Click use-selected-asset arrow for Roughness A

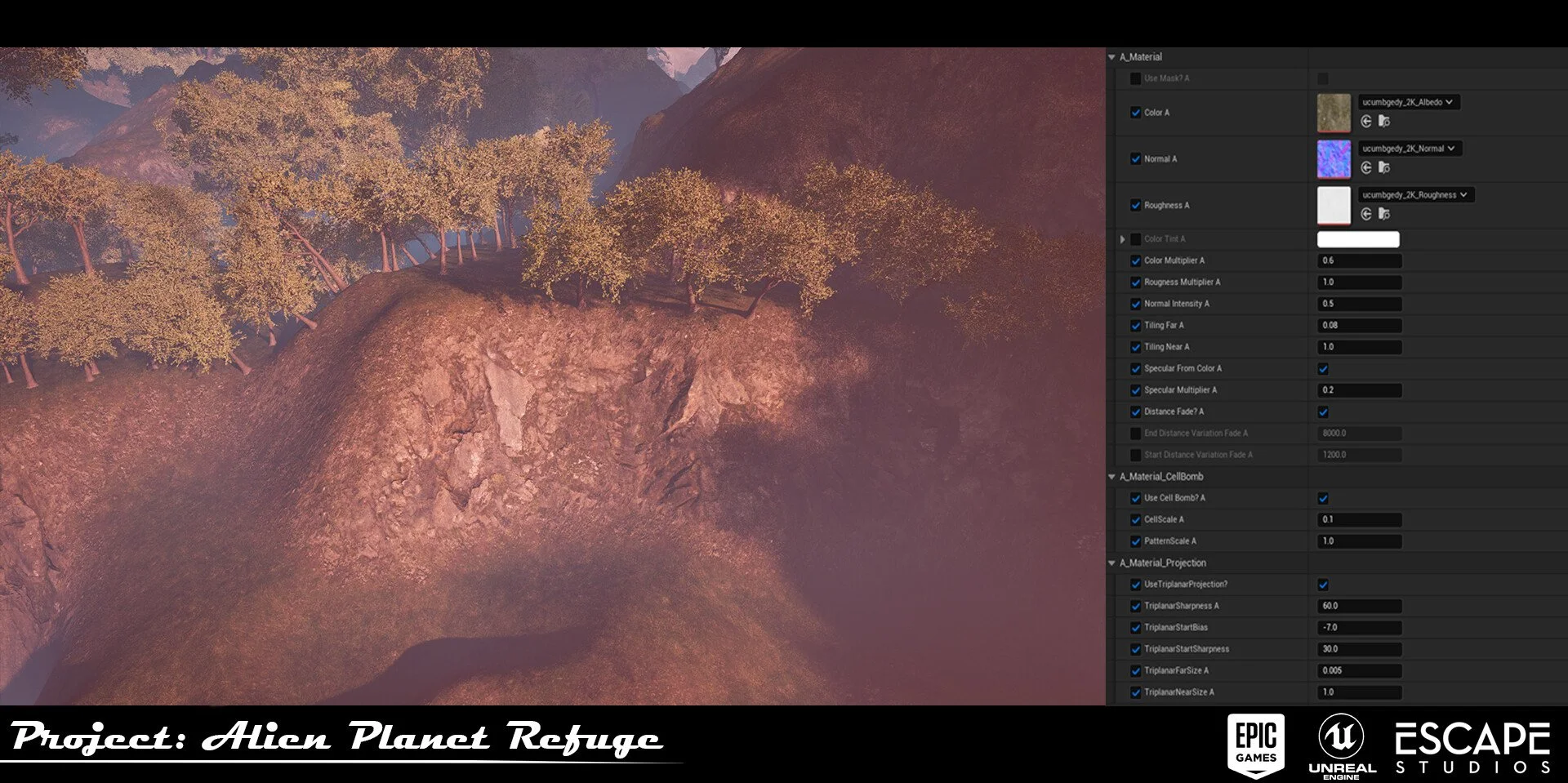tap(1366, 214)
